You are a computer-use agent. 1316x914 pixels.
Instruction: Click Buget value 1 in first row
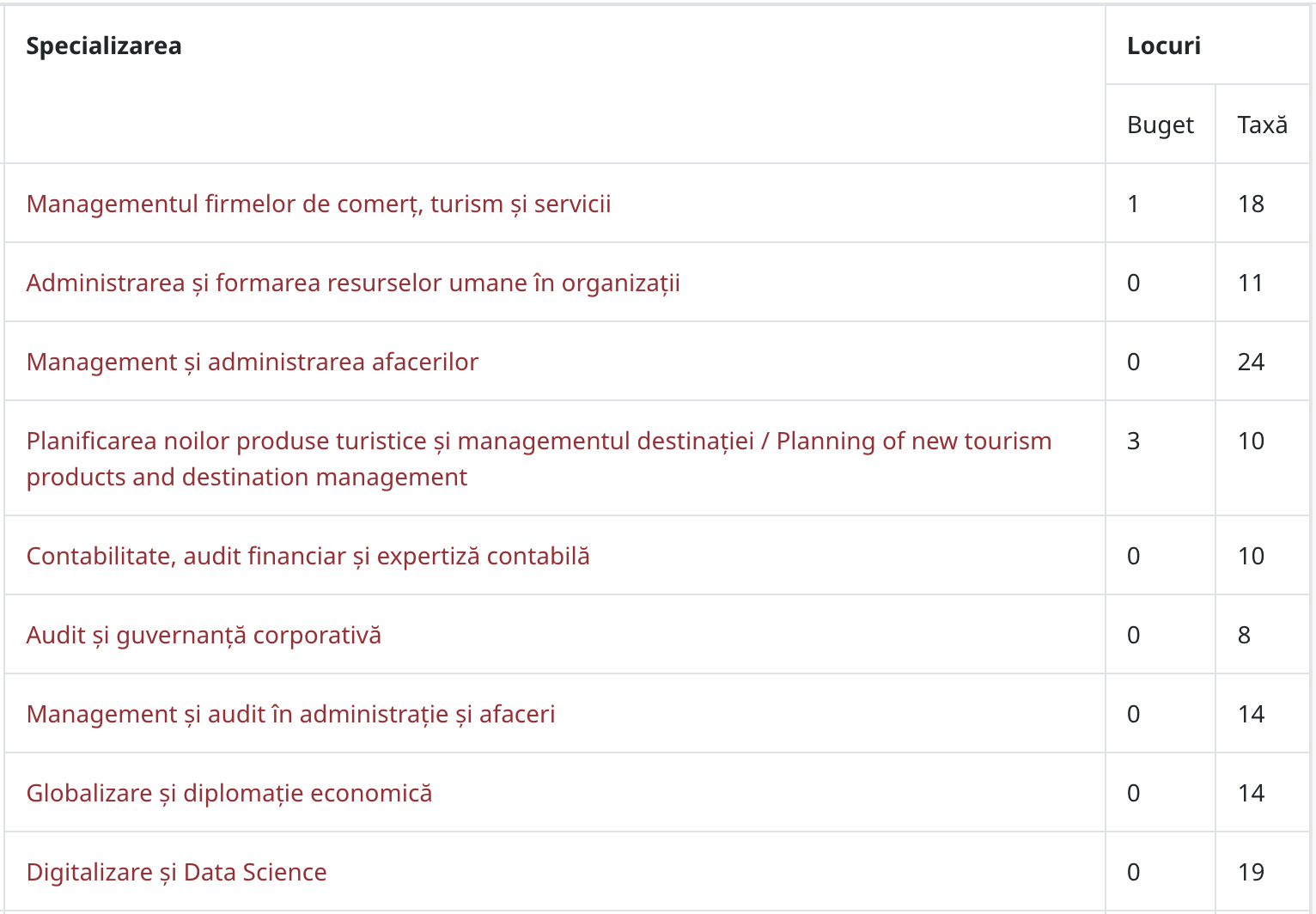[x=1133, y=204]
